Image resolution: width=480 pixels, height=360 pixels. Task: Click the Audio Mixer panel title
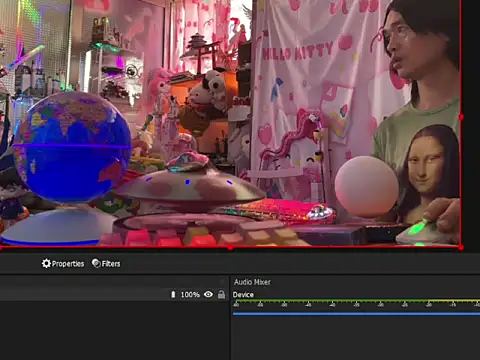pos(252,282)
